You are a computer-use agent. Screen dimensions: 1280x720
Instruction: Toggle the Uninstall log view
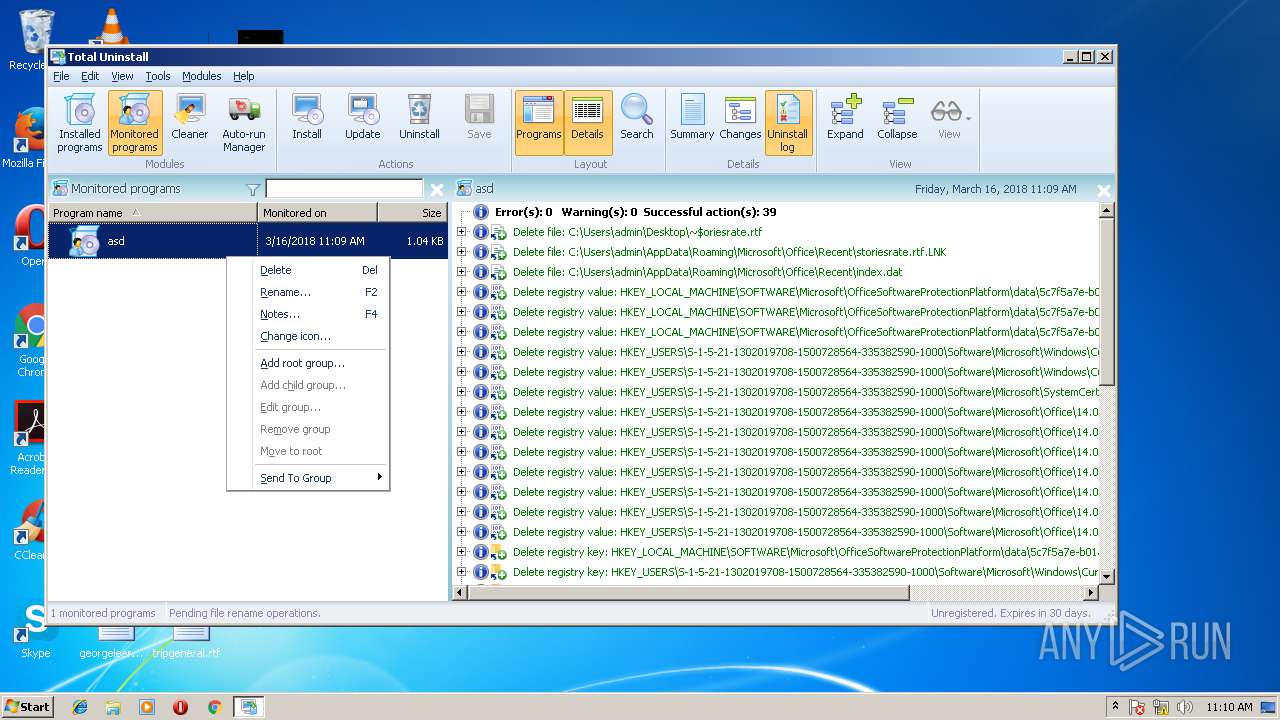point(788,123)
